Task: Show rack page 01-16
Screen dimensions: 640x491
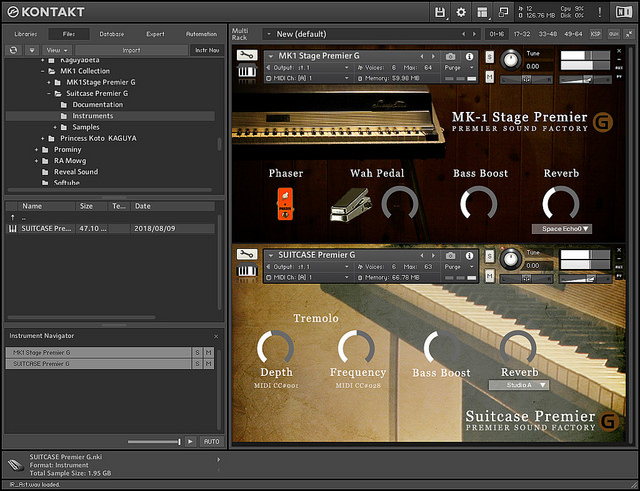Action: (x=496, y=34)
